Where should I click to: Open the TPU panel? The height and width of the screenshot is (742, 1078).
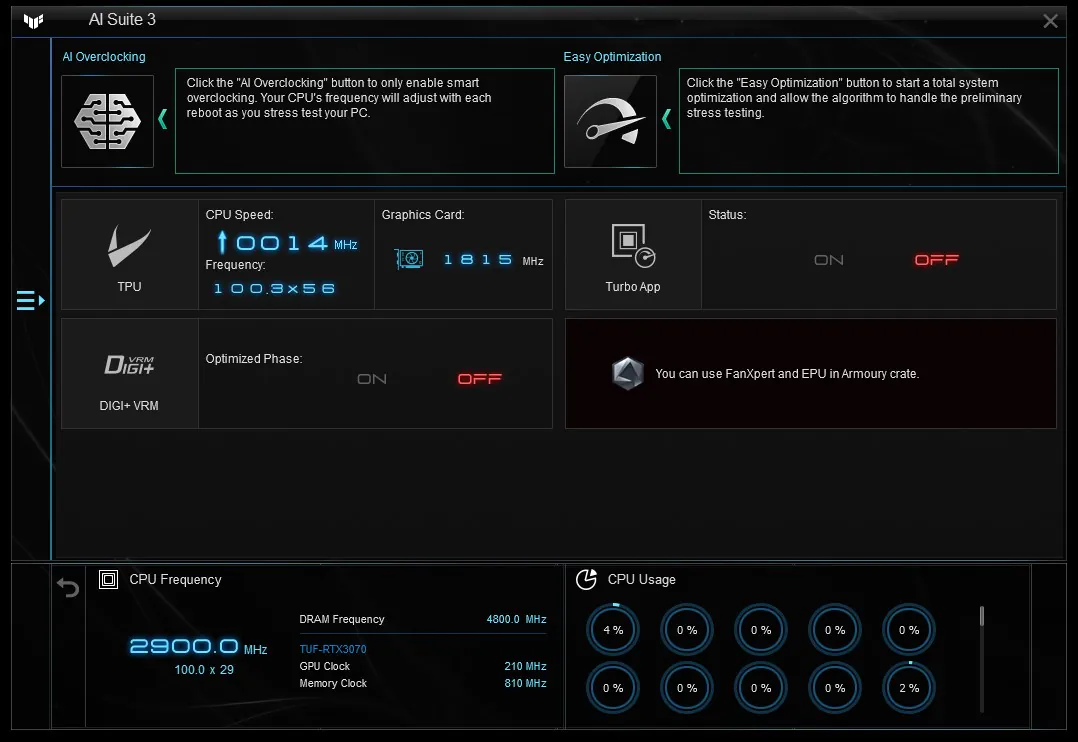coord(129,254)
